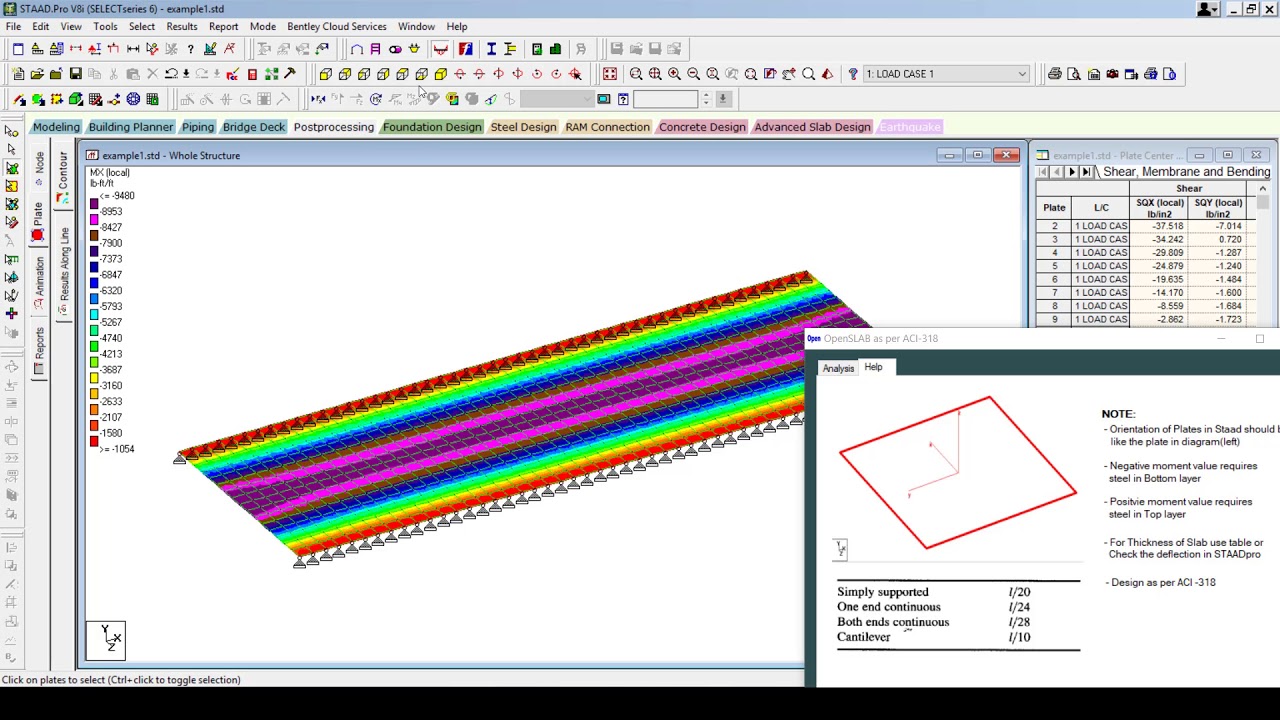
Task: Select the Animation vertical page tab
Action: pyautogui.click(x=39, y=282)
